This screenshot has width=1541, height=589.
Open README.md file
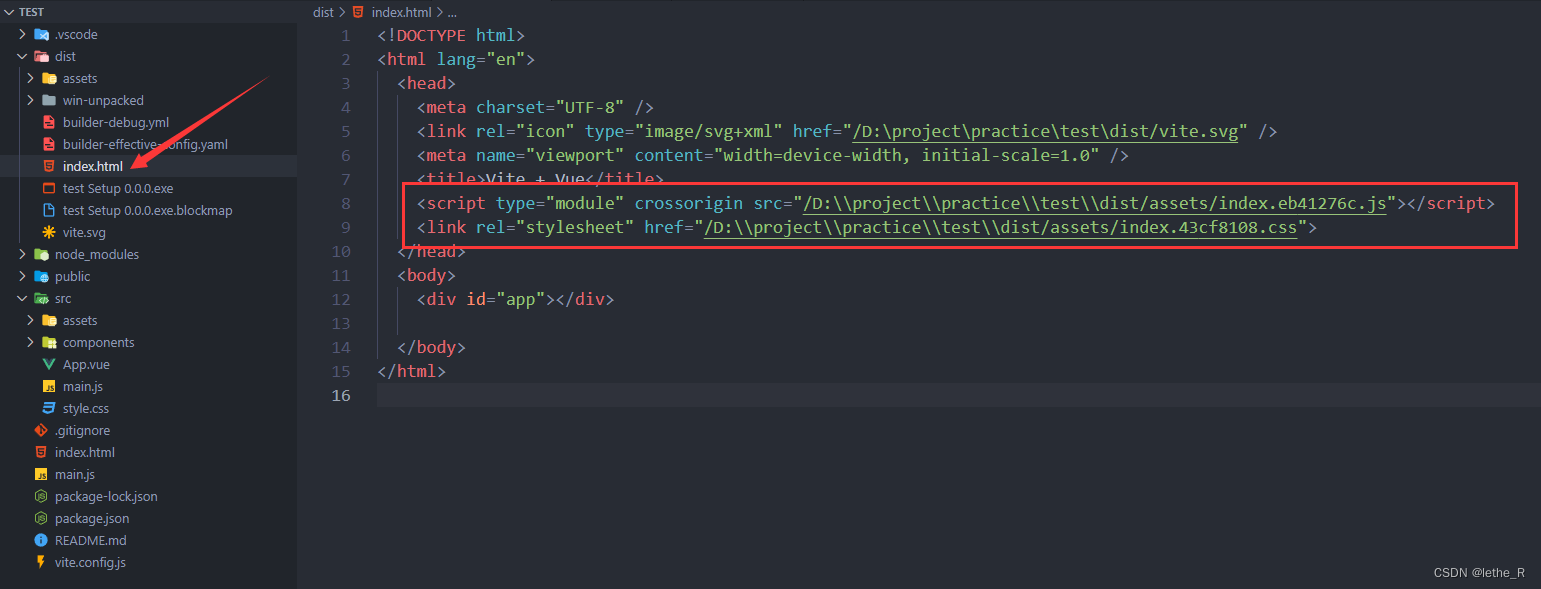[91, 540]
